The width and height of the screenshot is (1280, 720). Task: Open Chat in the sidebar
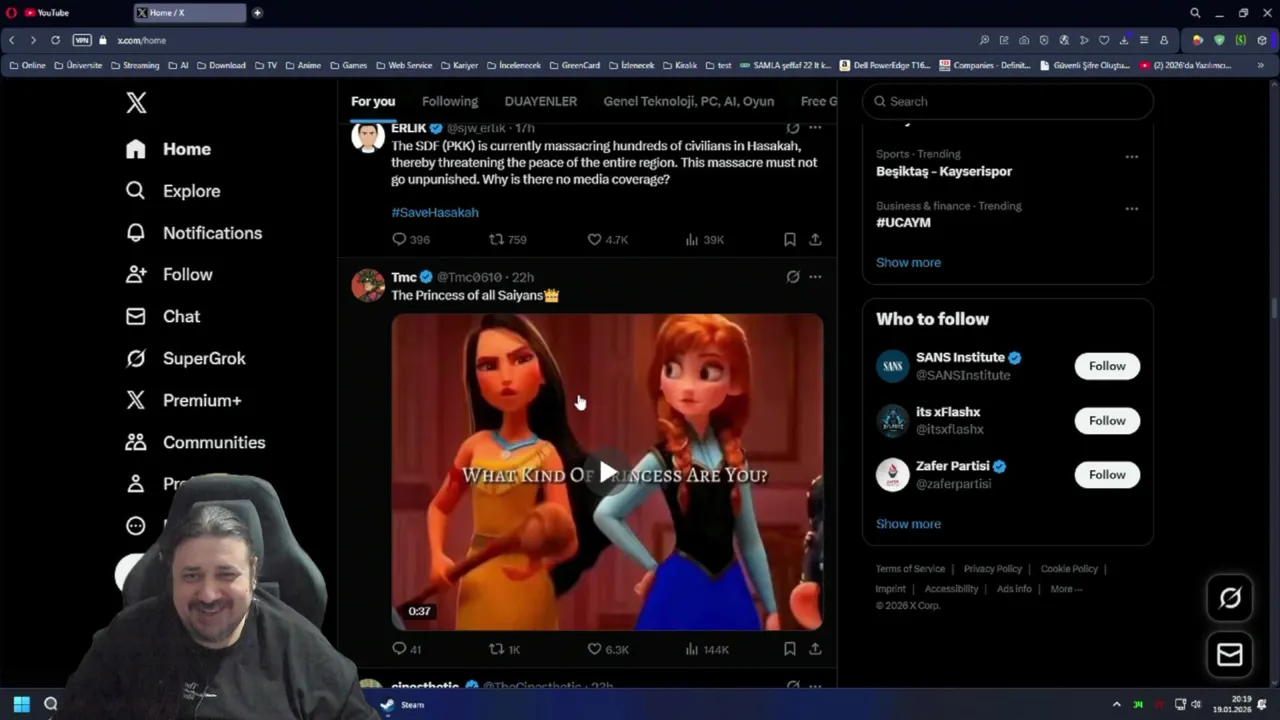coord(163,316)
